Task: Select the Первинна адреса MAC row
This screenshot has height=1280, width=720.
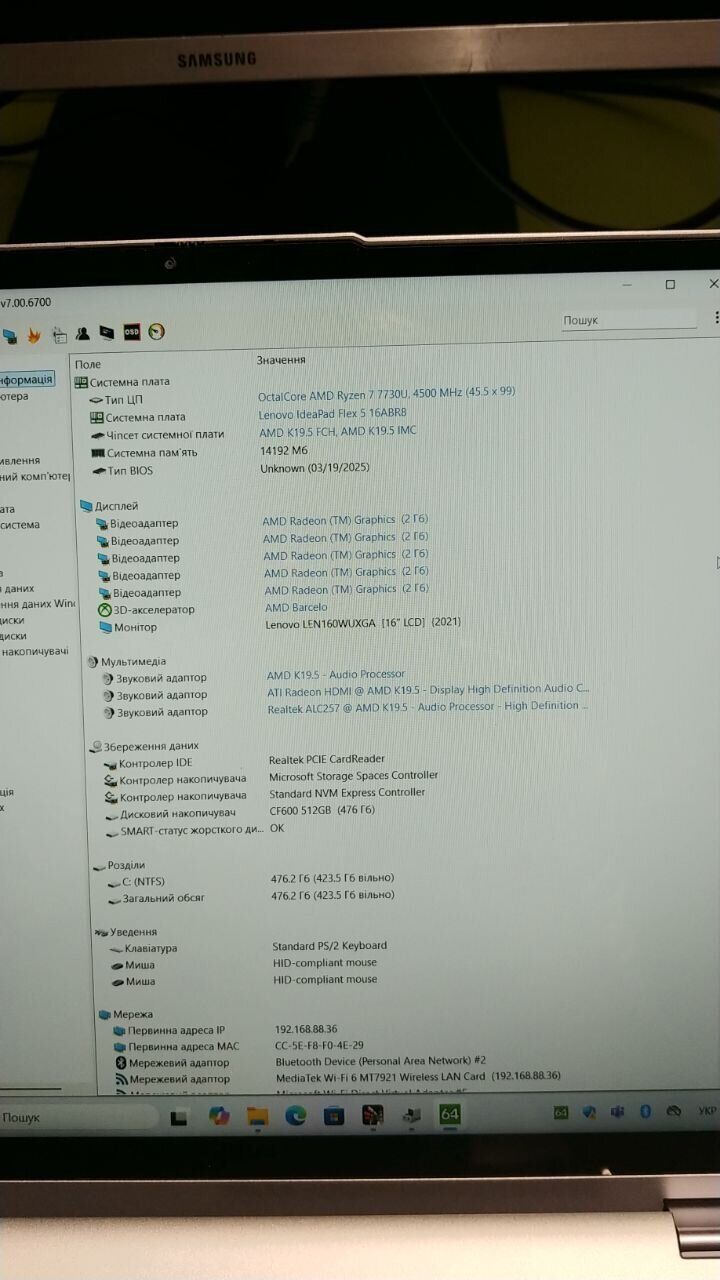Action: 184,1046
